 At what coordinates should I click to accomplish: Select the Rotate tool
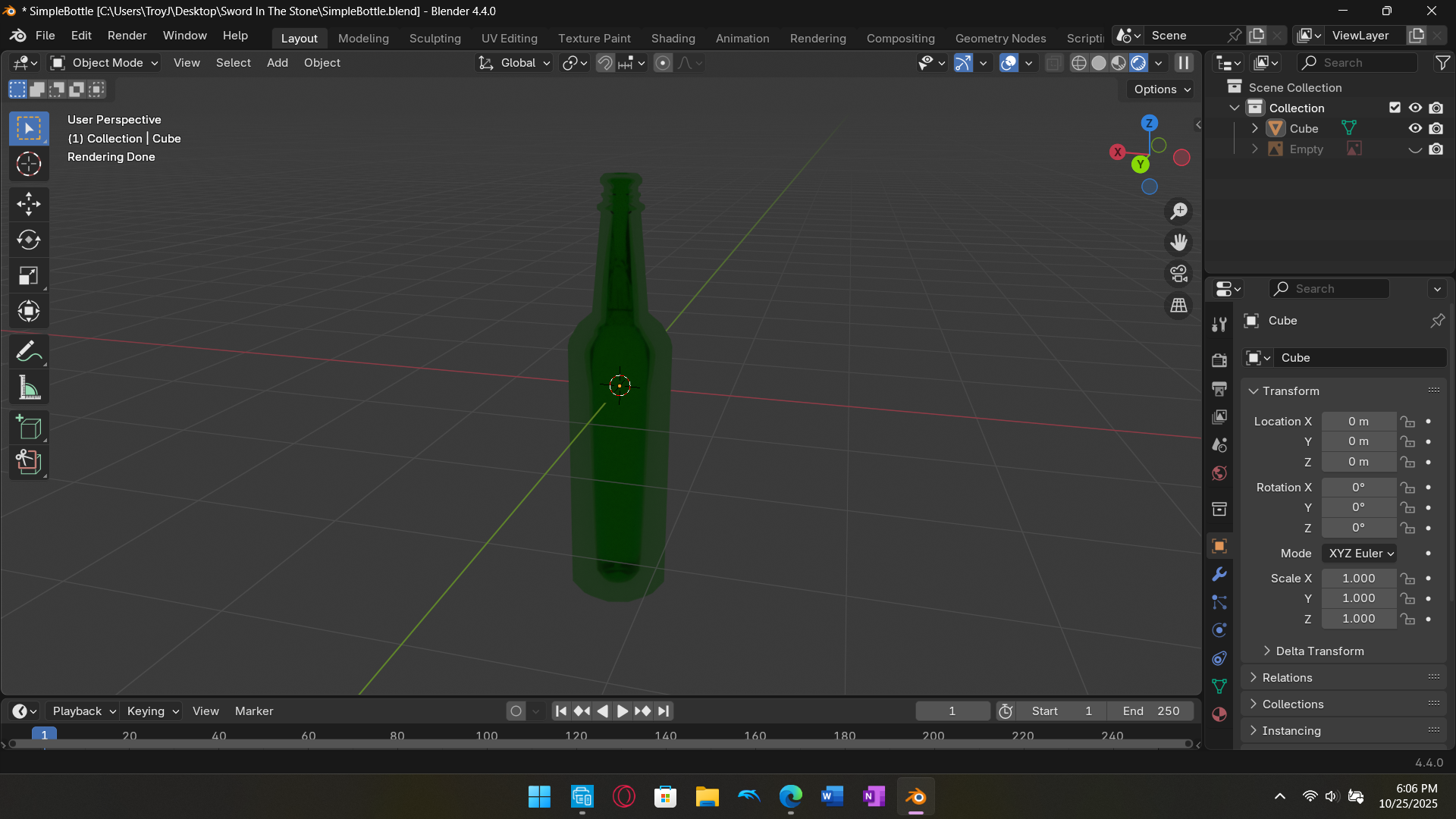(29, 240)
